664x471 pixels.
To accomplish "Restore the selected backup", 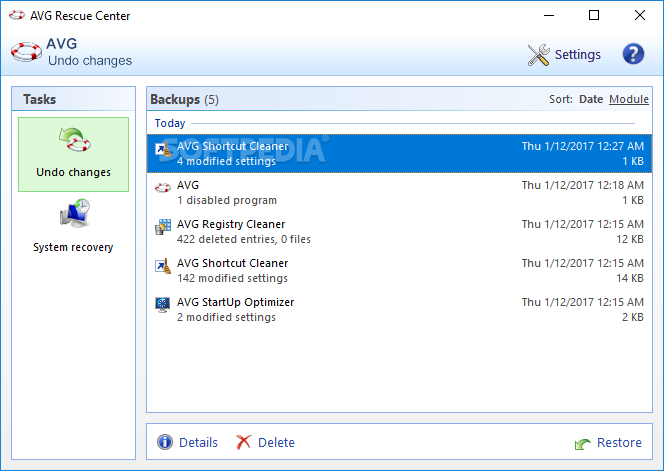I will [x=619, y=443].
